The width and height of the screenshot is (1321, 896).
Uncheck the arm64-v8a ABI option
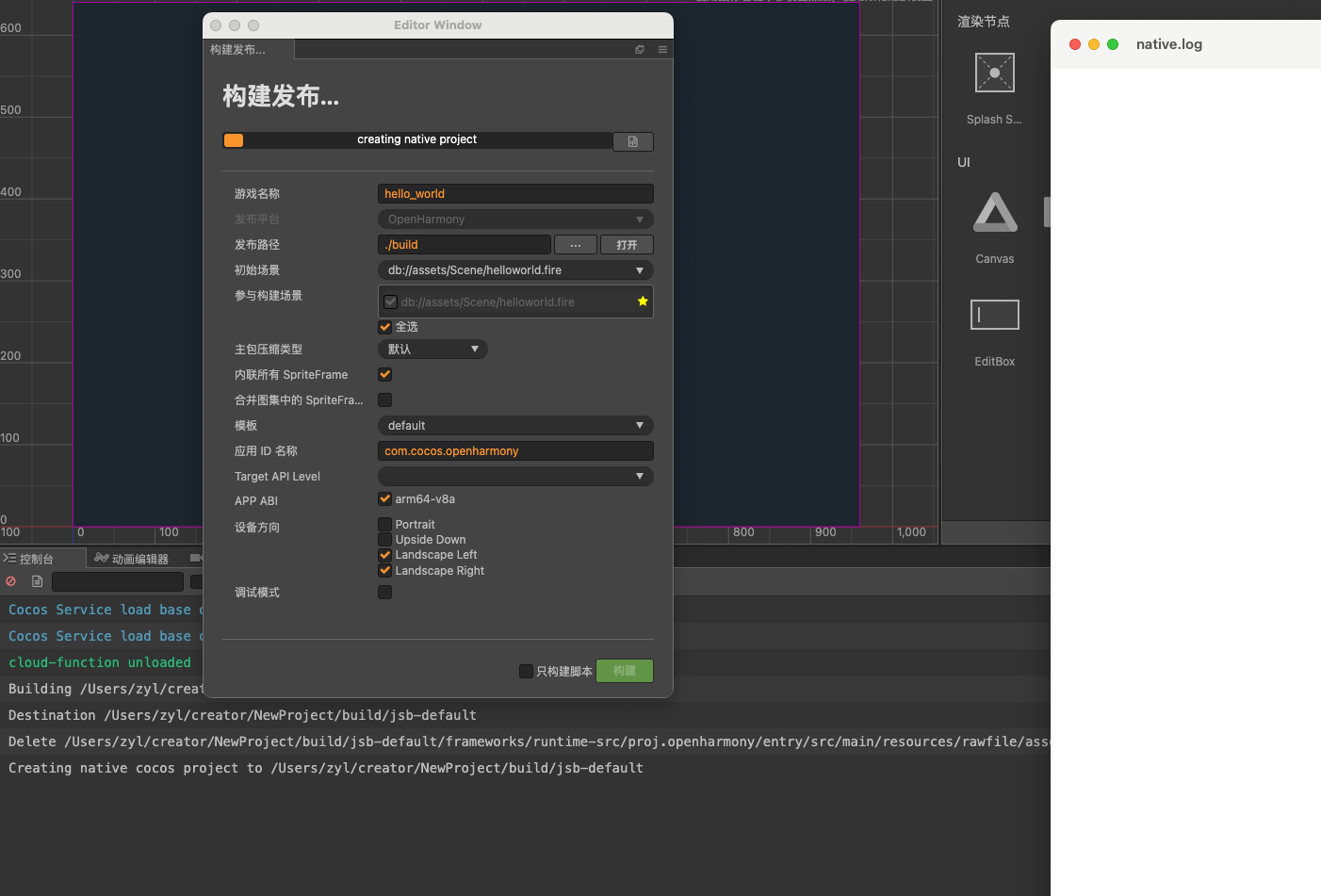tap(385, 499)
